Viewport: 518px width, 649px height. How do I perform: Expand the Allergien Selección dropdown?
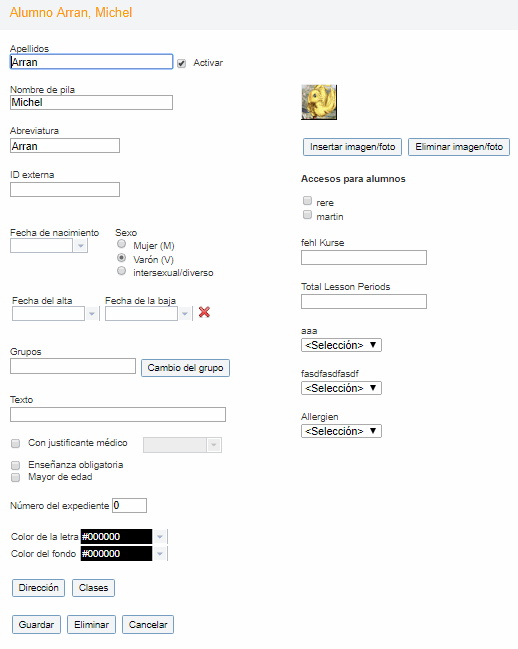click(x=341, y=431)
